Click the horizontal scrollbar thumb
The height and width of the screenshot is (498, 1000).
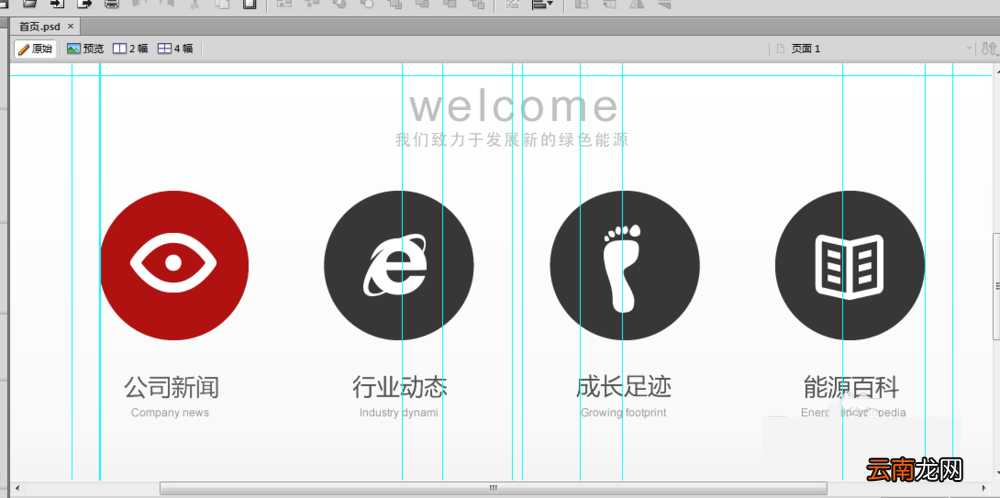[493, 488]
